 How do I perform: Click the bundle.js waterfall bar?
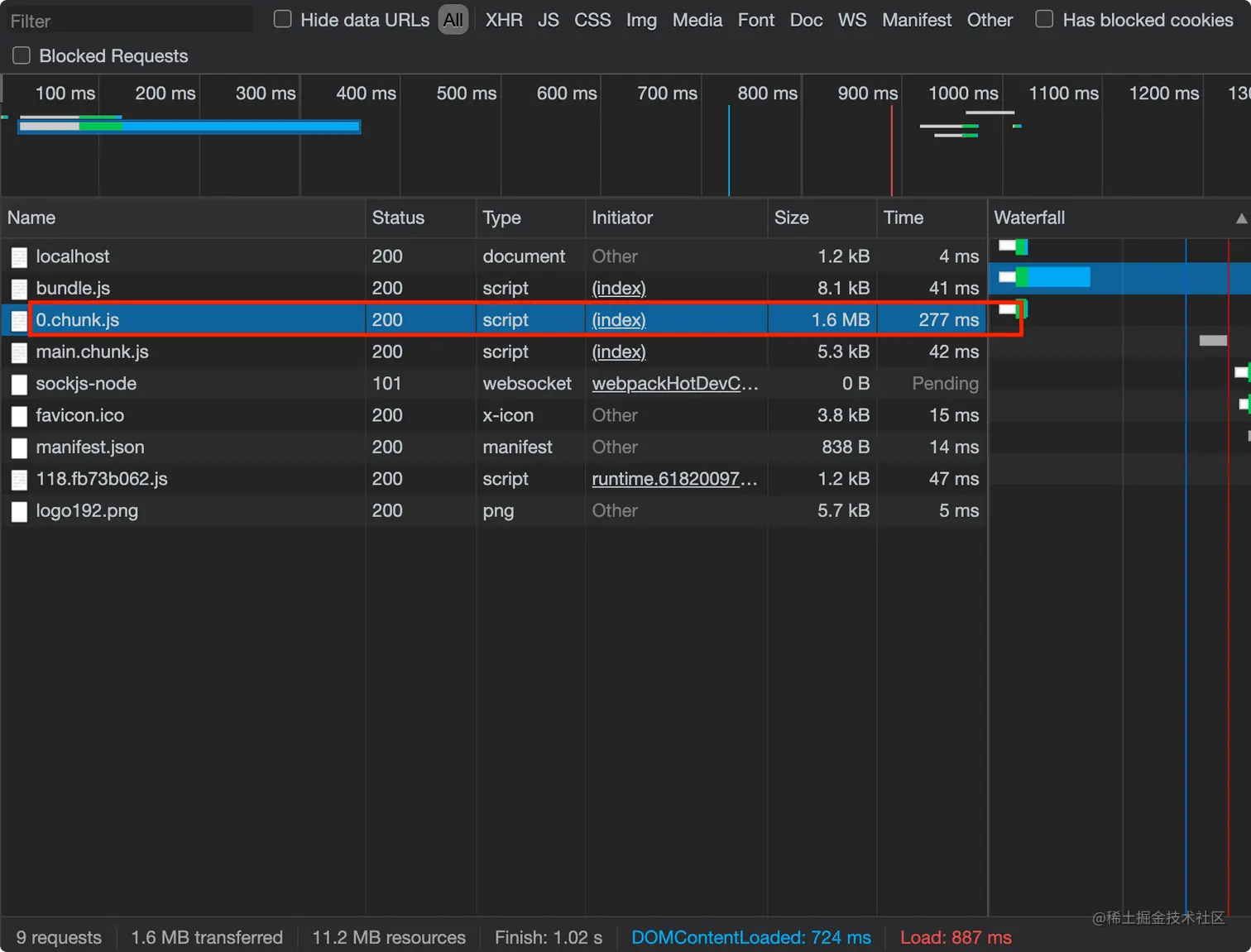pyautogui.click(x=1044, y=277)
